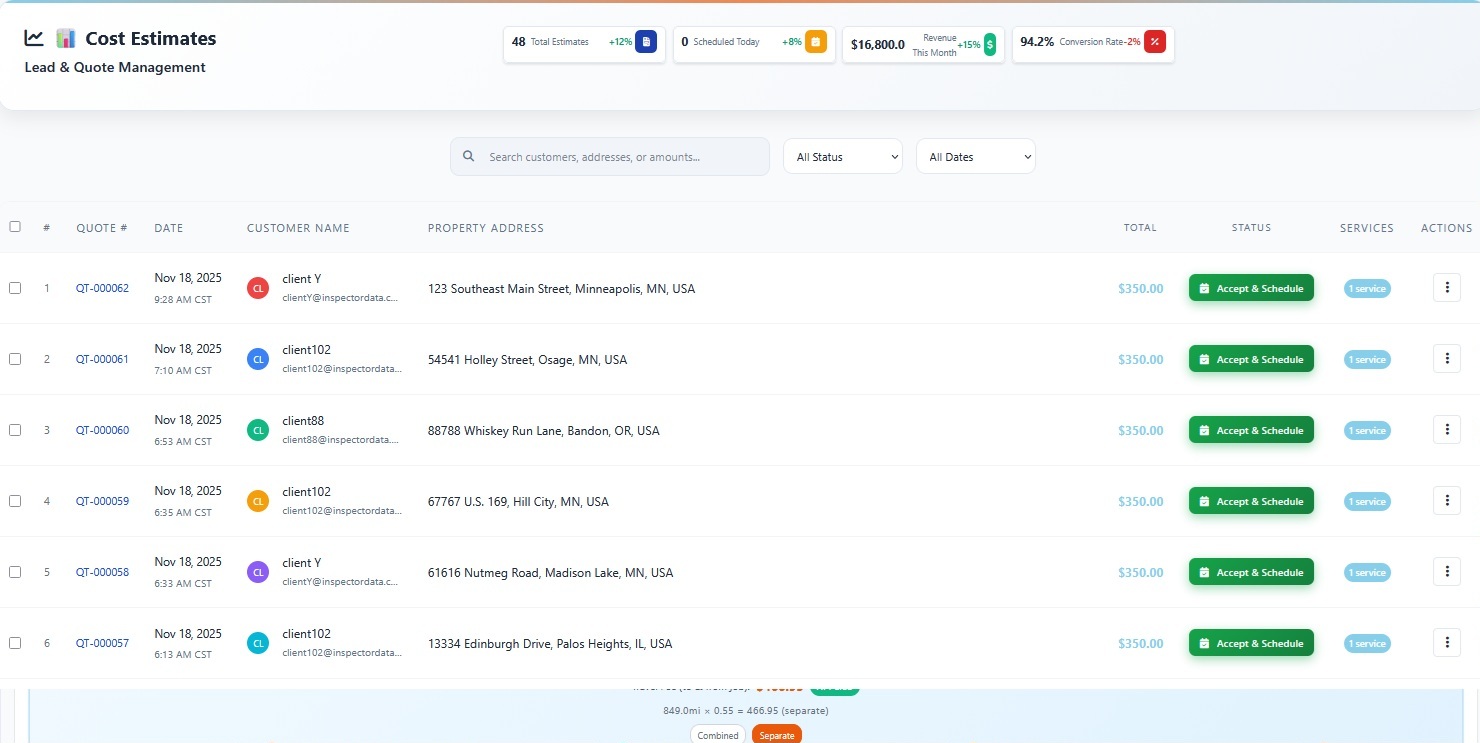Focus the customer search input field
The height and width of the screenshot is (743, 1480).
tap(622, 157)
